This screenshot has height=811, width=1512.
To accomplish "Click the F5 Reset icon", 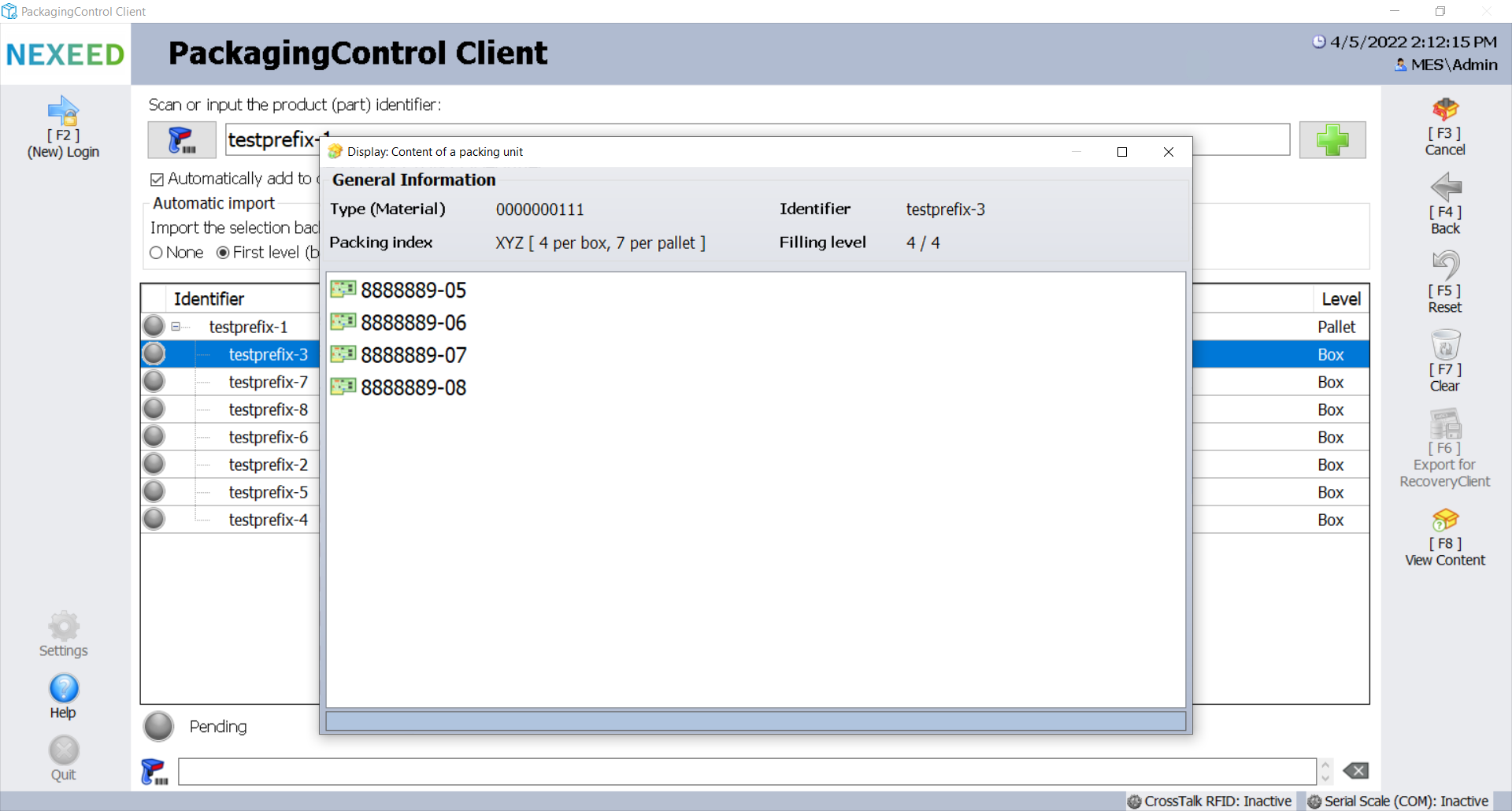I will (x=1445, y=266).
